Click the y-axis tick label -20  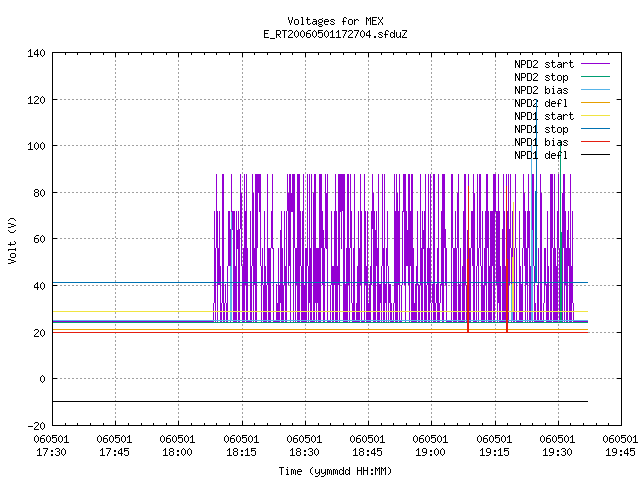tap(36, 426)
